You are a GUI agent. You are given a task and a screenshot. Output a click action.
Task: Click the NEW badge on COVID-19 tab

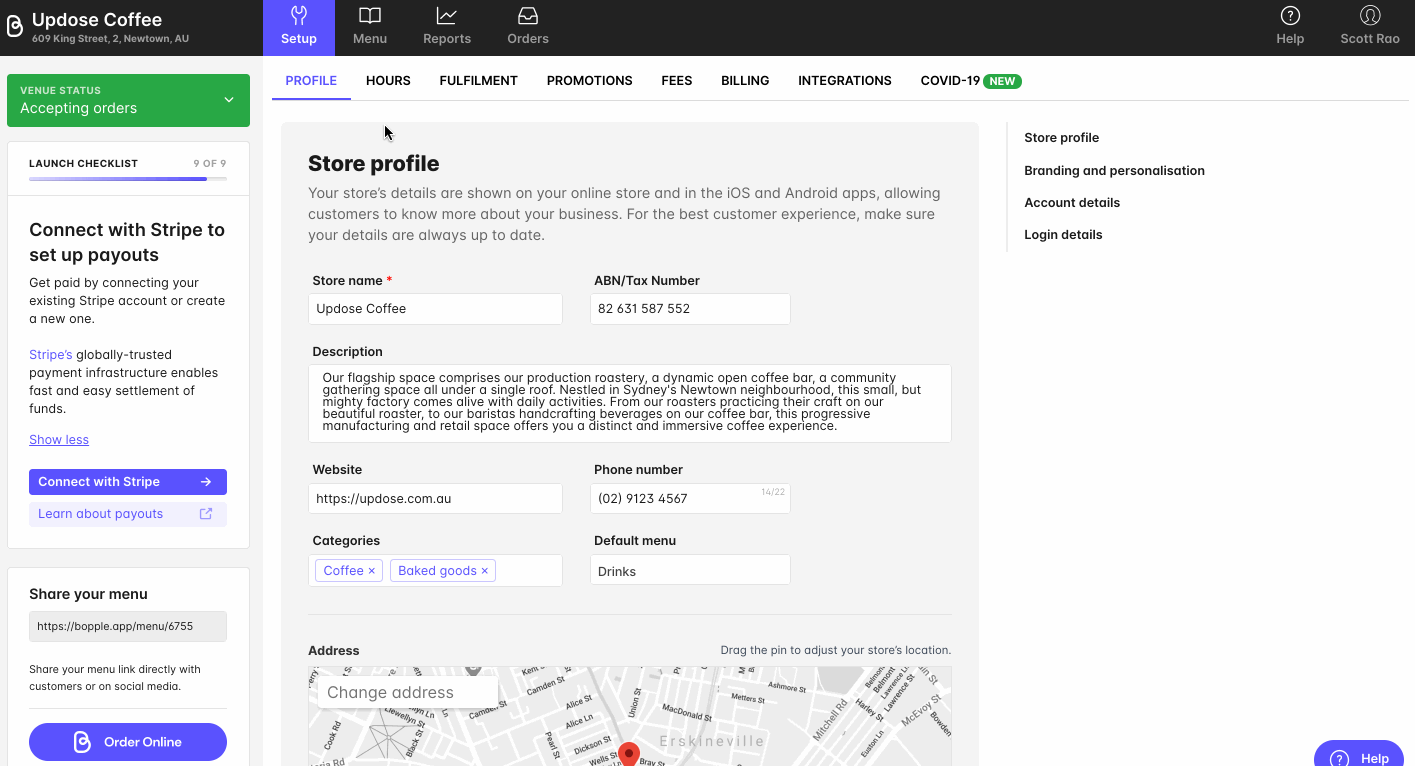pyautogui.click(x=1002, y=81)
